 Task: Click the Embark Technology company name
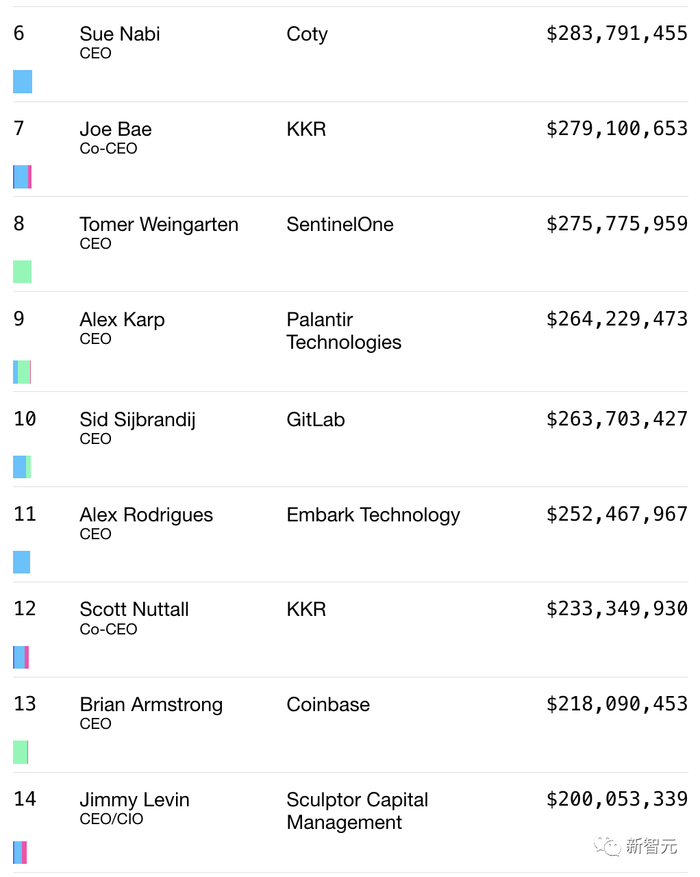point(373,515)
